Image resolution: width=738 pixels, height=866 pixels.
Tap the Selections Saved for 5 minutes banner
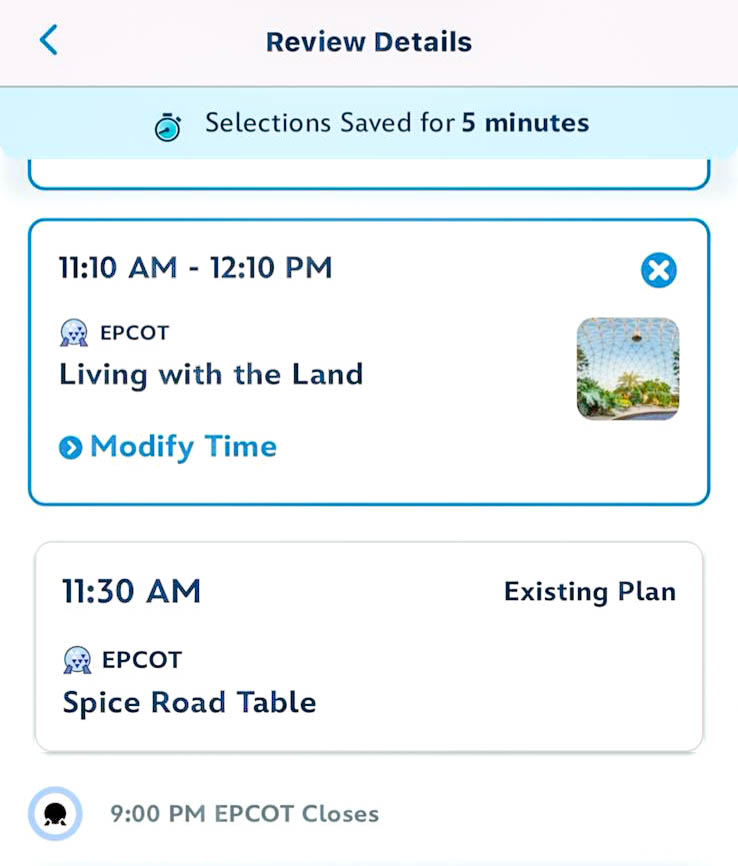tap(396, 123)
